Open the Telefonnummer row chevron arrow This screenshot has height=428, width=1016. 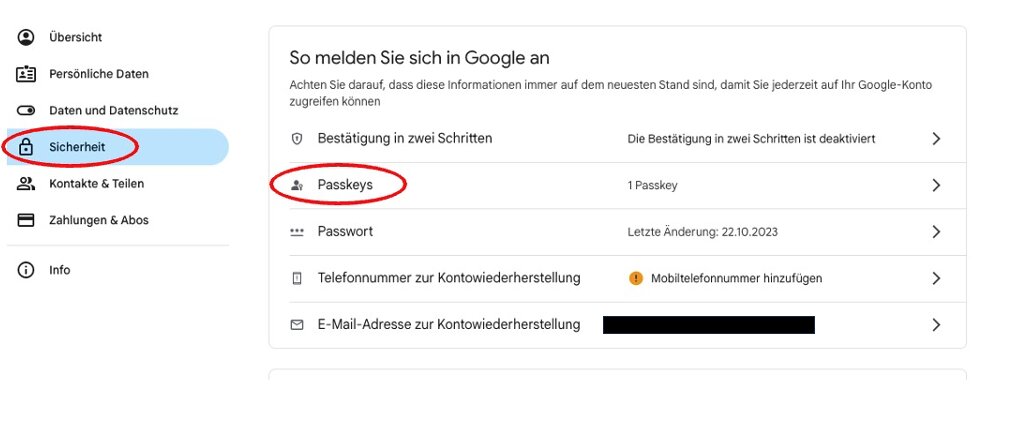936,278
